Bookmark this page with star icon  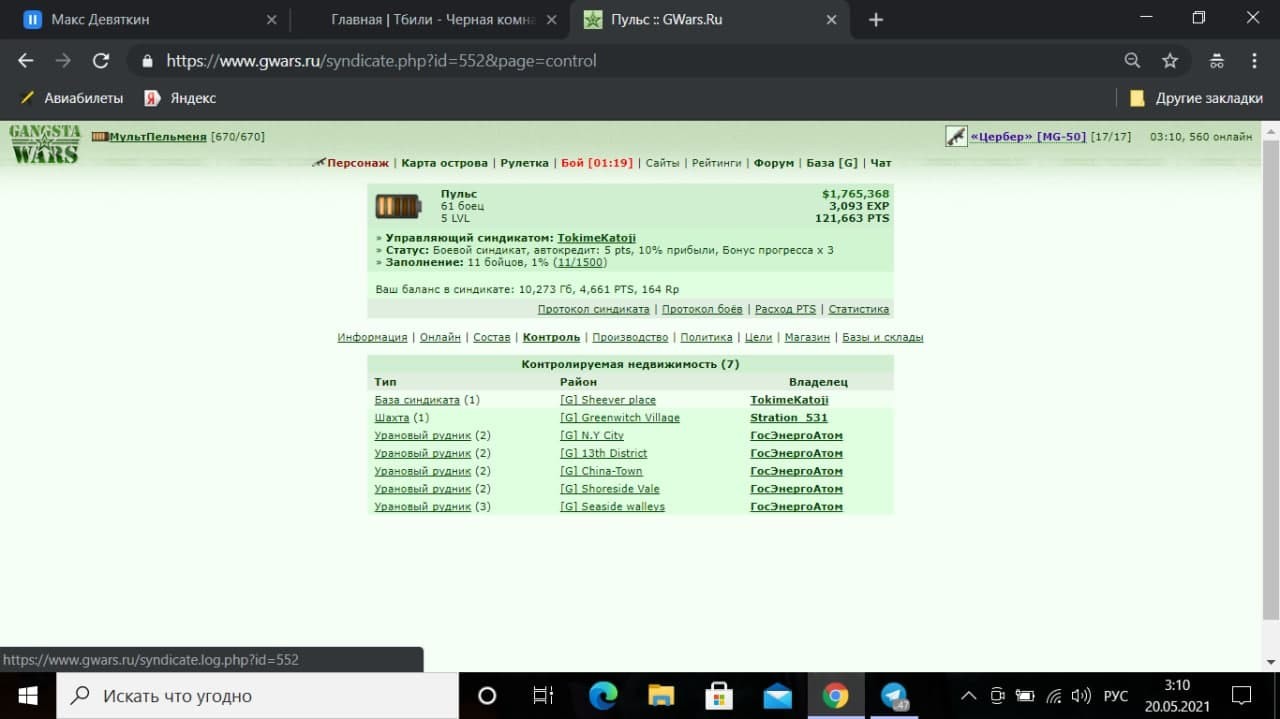point(1170,61)
